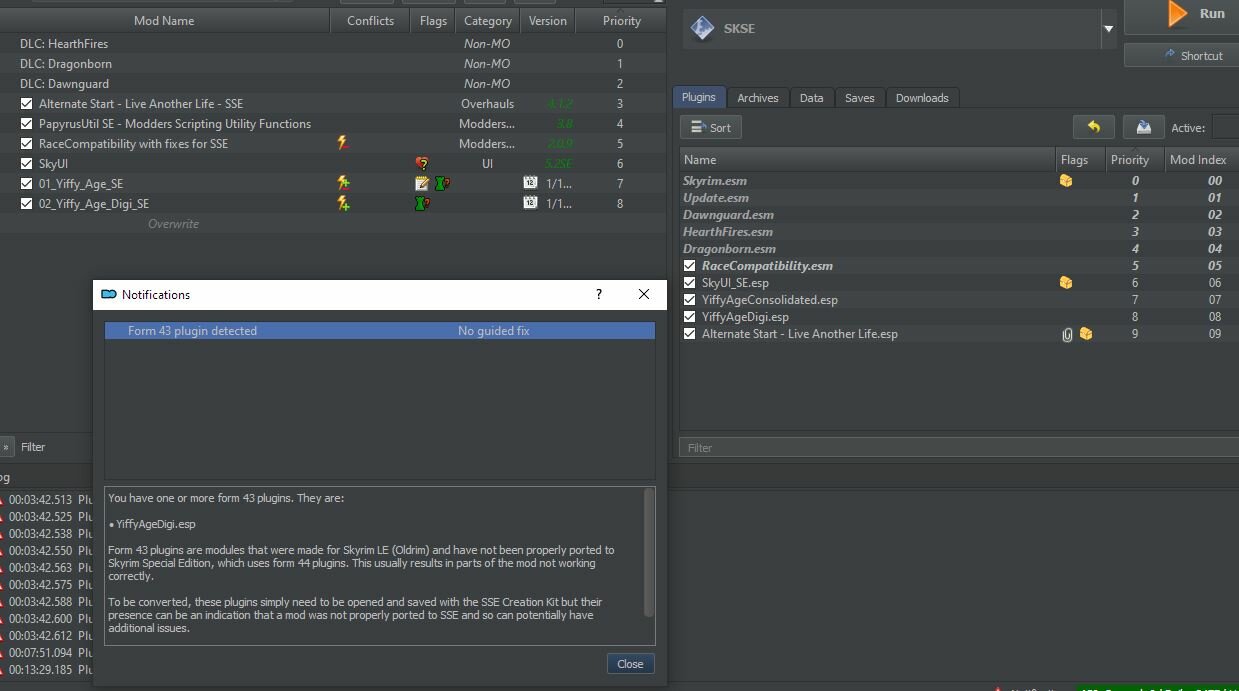Click the Version column header
Screen dimensions: 1239x691
547,20
